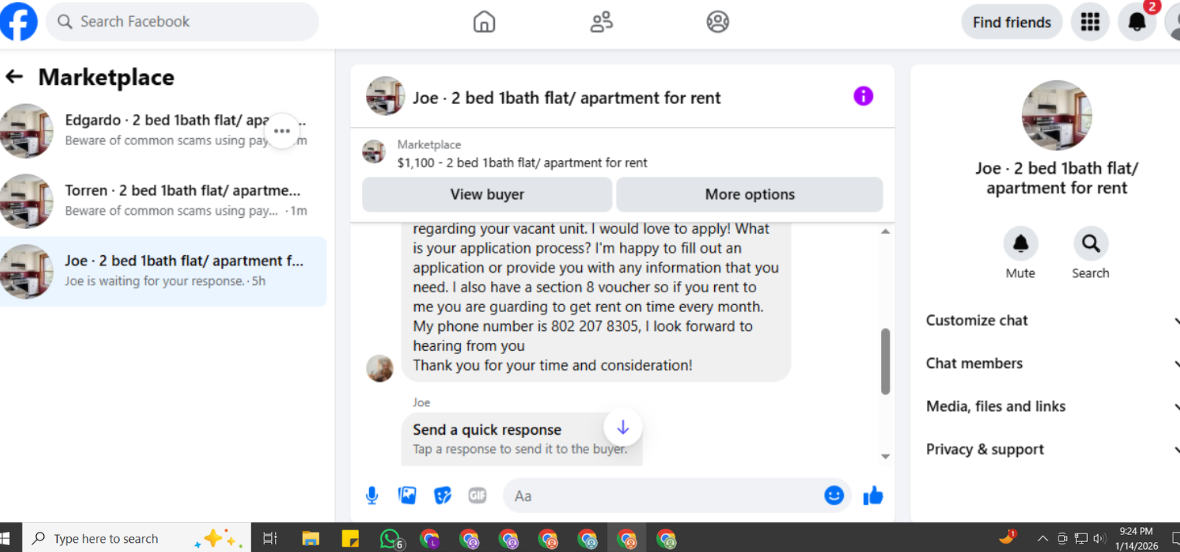
Task: Open the Facebook Home icon
Action: 484,22
